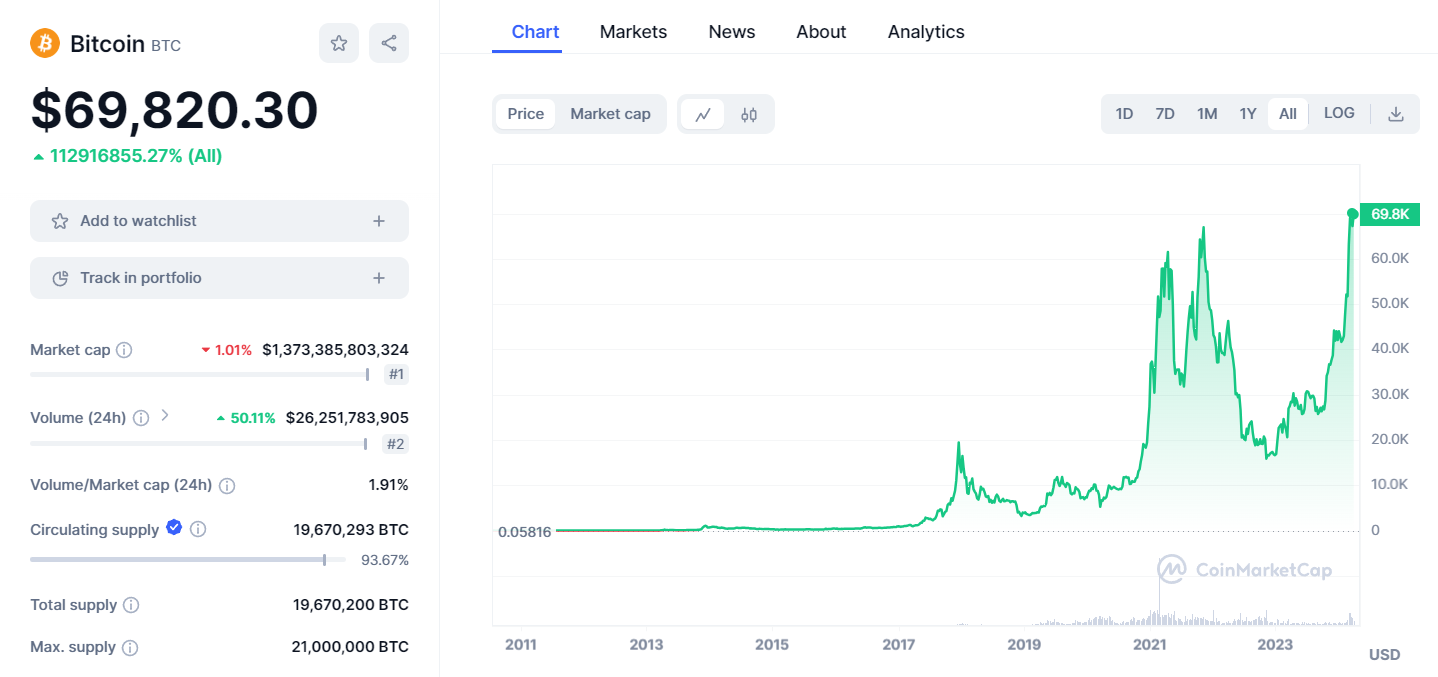Download chart data icon
Image resolution: width=1438 pixels, height=677 pixels.
point(1396,114)
